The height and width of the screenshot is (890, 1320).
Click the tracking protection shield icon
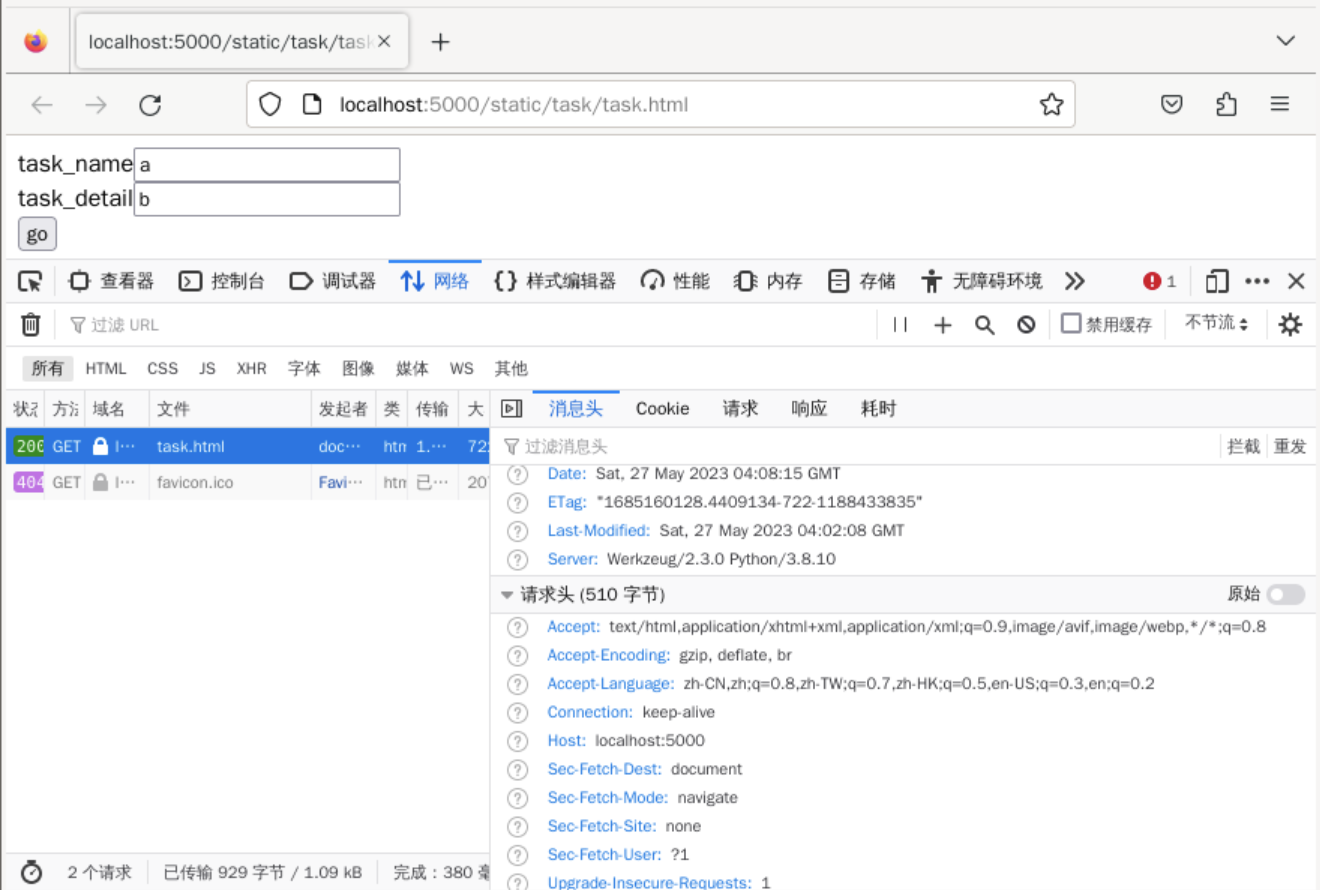[270, 104]
